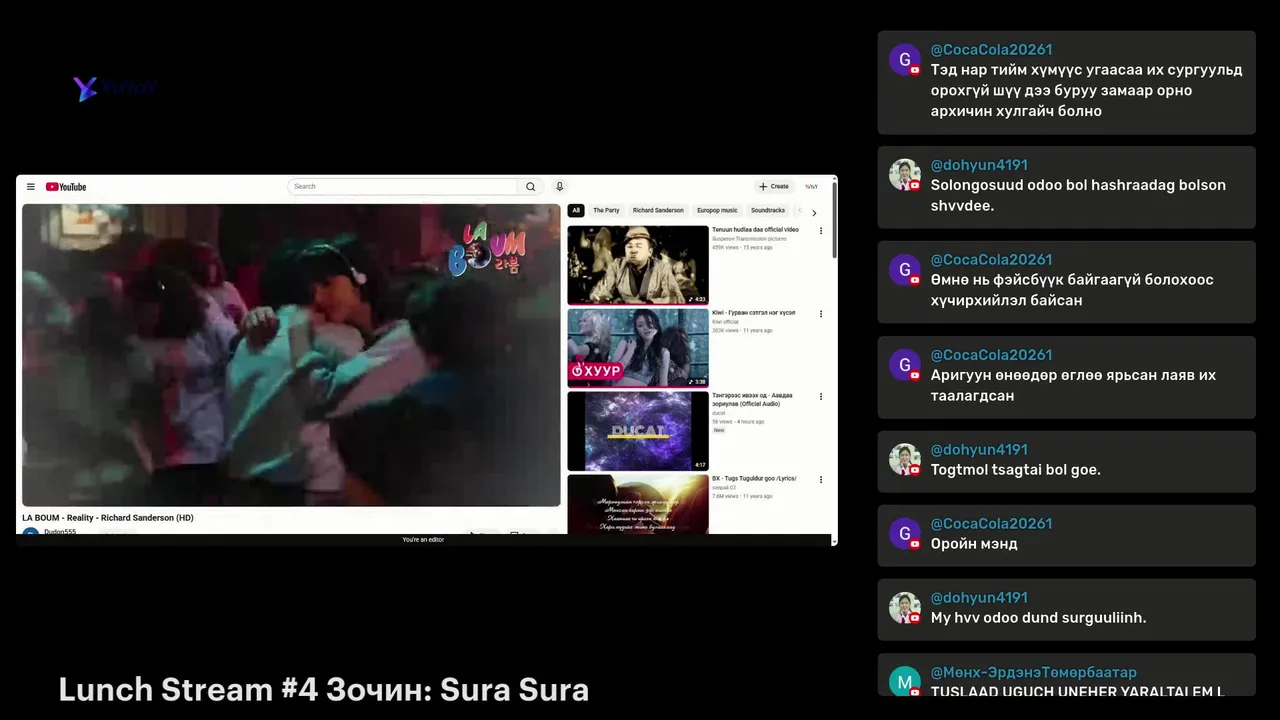
Task: Click the M avatar of Мөнх-ЭрдэнэТөмөрбаатар
Action: pos(905,681)
